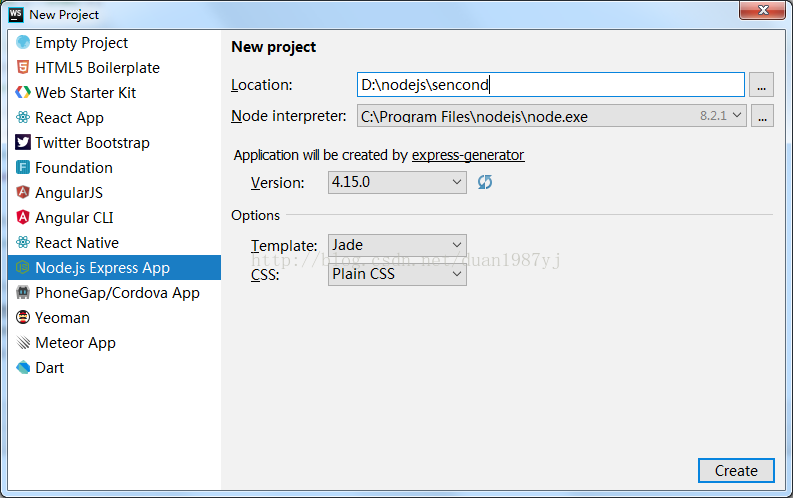
Task: Click the Dart logo icon
Action: 23,368
